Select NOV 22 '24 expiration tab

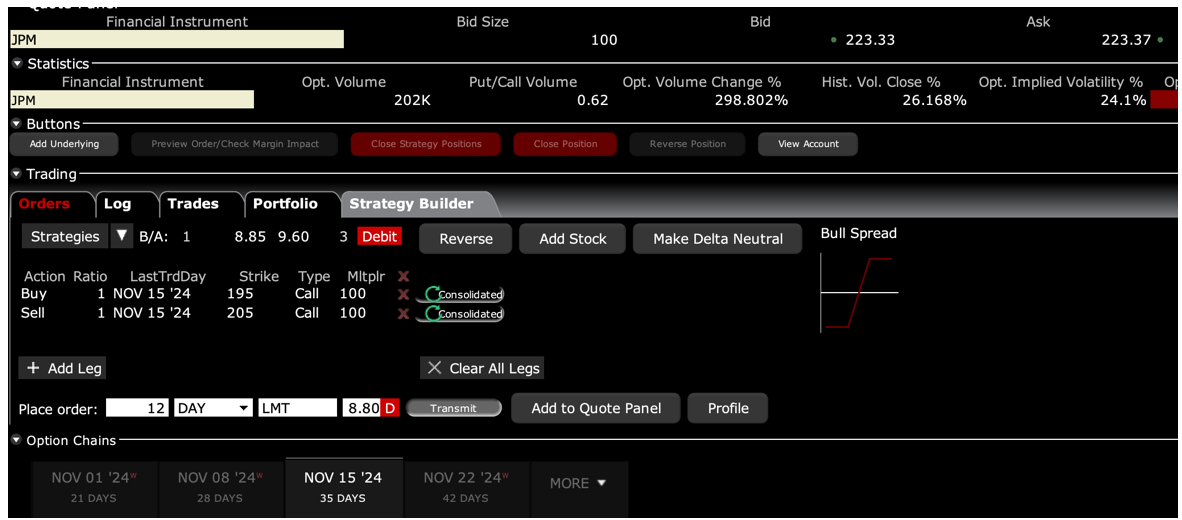467,487
